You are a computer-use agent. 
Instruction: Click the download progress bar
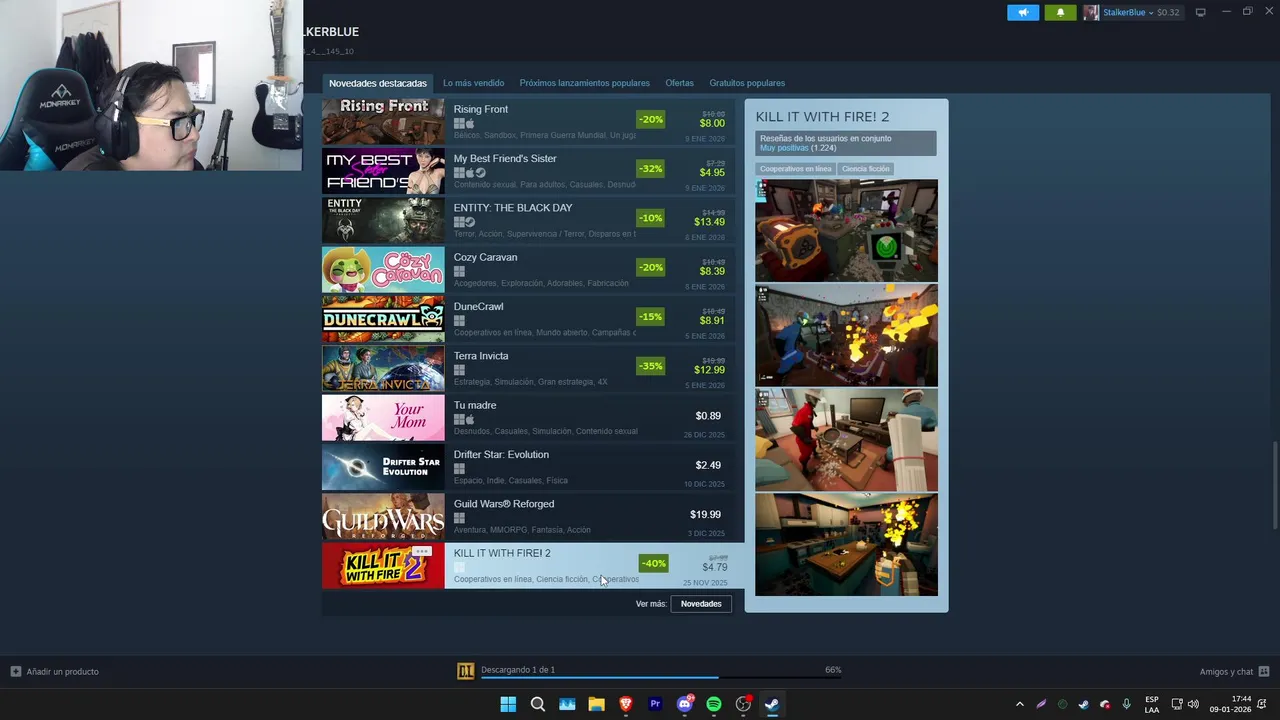(x=660, y=678)
